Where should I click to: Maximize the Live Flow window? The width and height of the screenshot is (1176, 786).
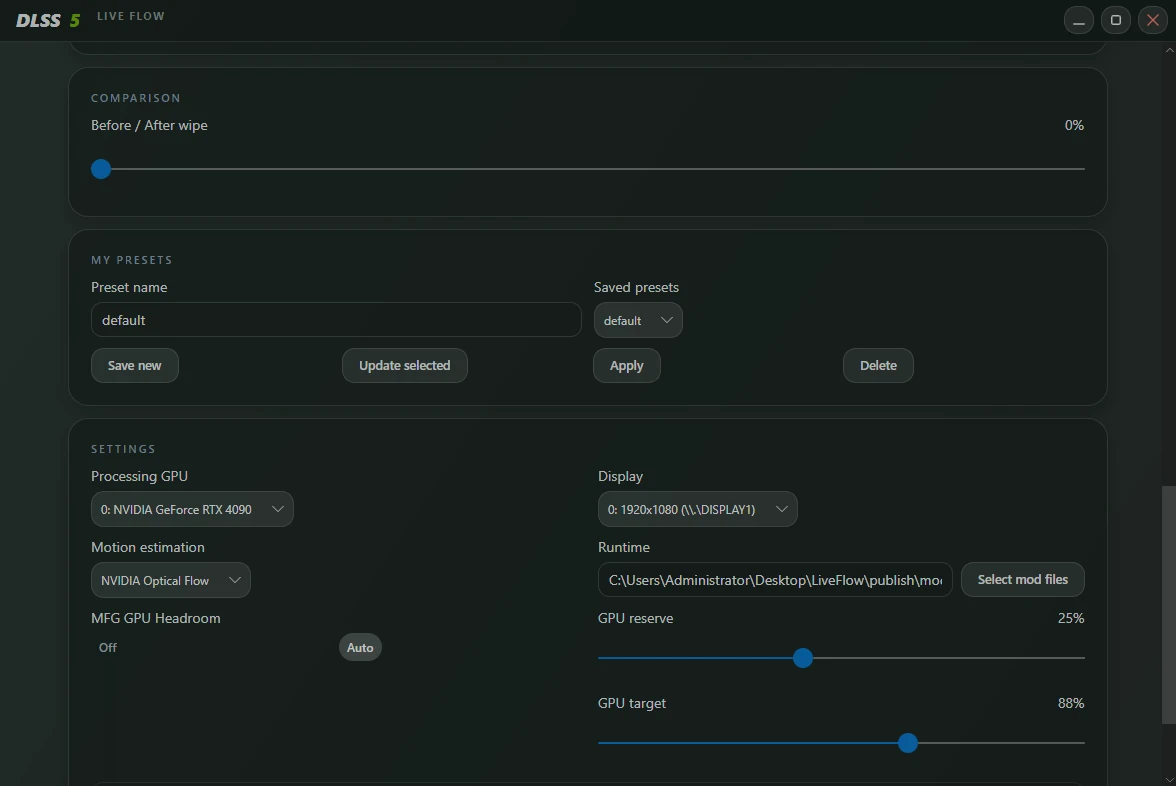coord(1115,20)
